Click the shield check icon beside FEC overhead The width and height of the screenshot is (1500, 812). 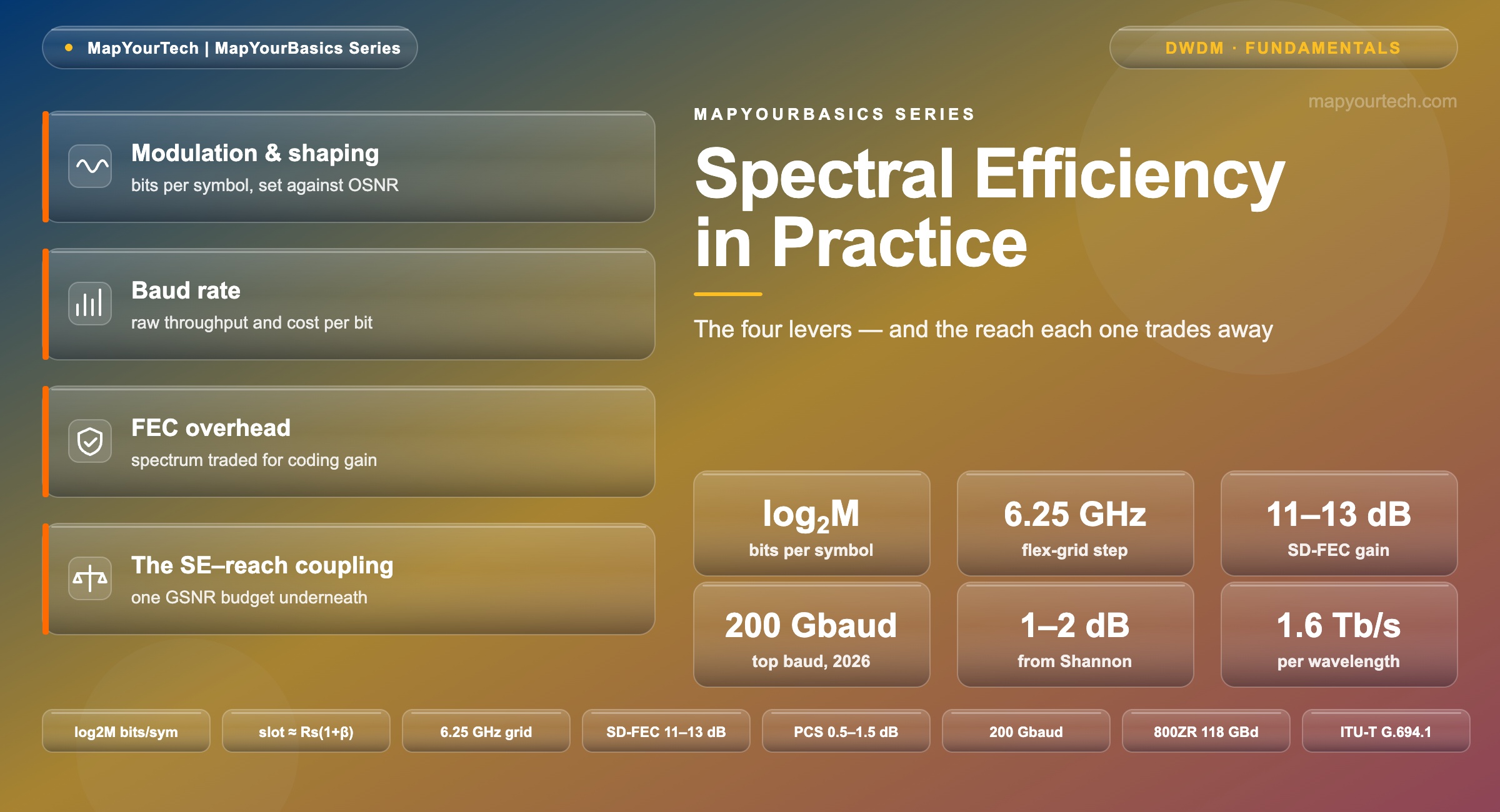tap(90, 441)
